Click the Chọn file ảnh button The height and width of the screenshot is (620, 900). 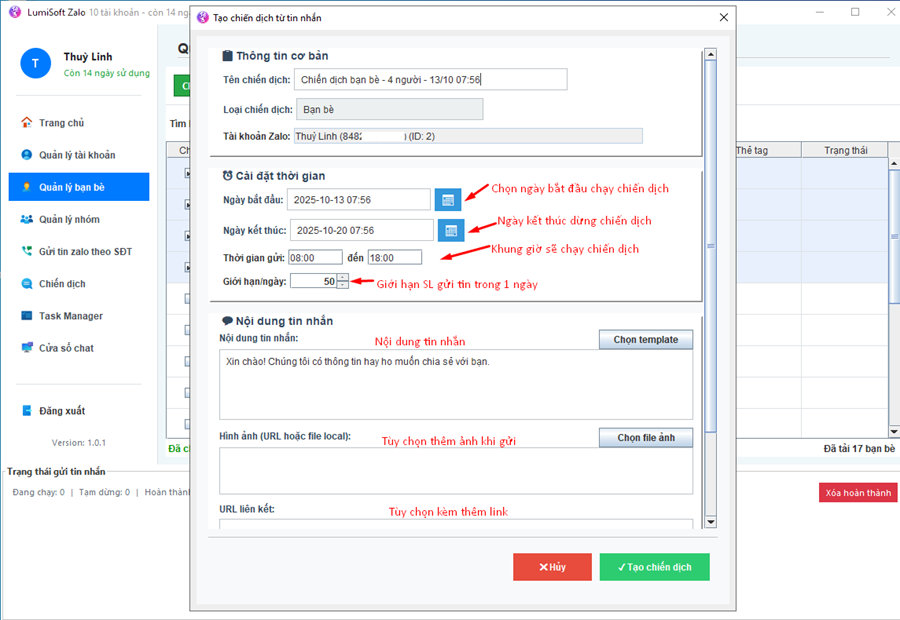click(x=645, y=438)
